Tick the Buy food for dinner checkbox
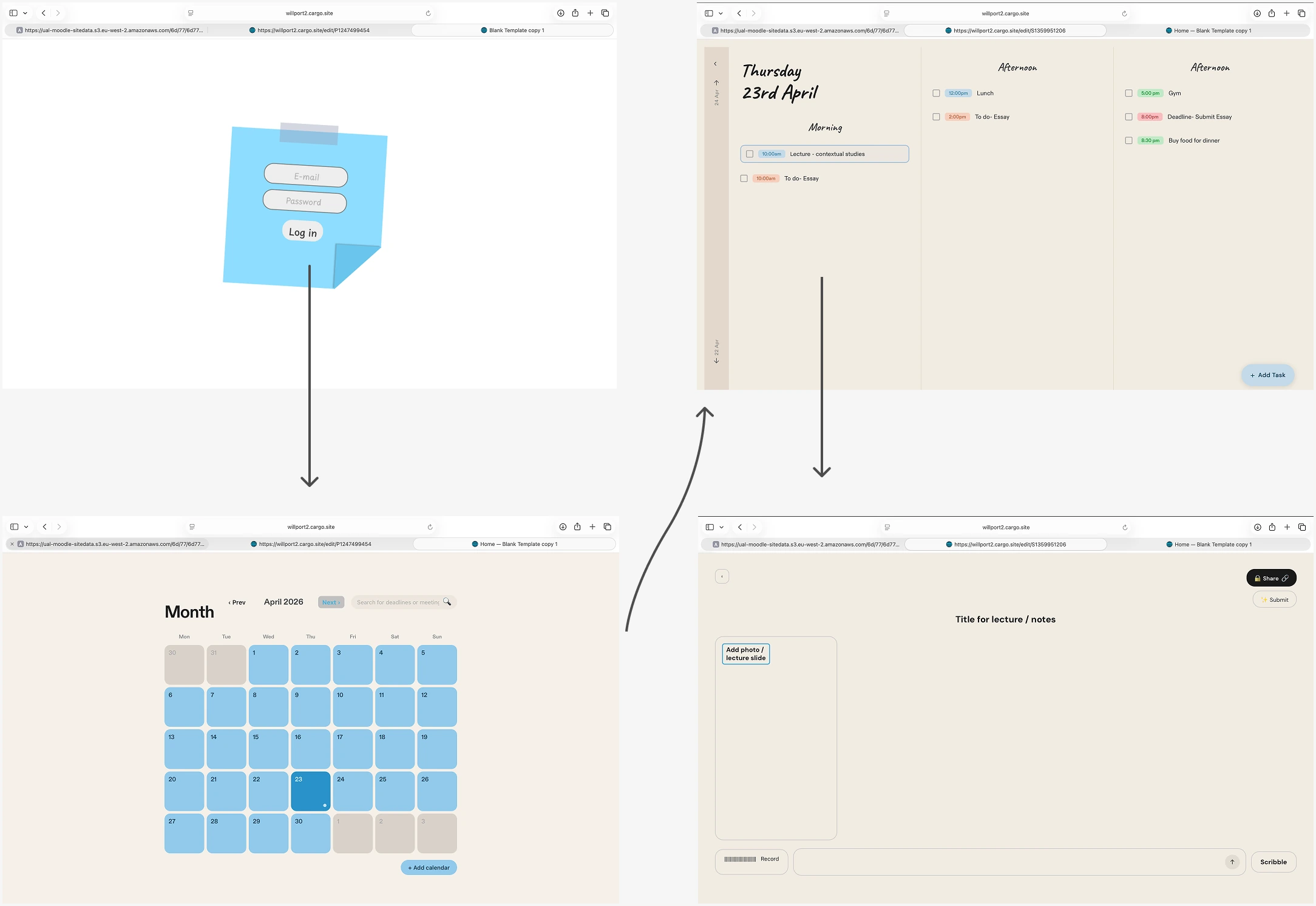The height and width of the screenshot is (906, 1316). (1128, 141)
